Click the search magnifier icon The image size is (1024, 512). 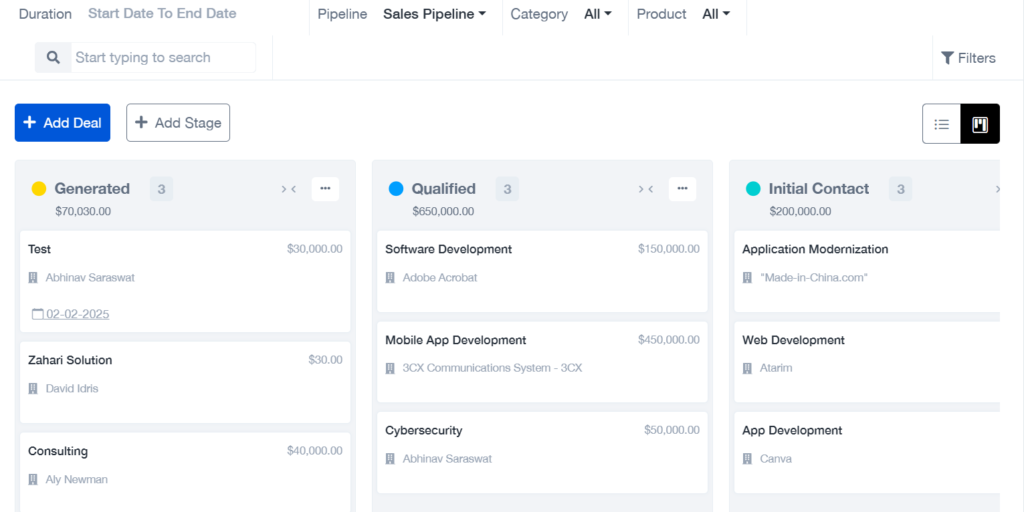coord(53,57)
